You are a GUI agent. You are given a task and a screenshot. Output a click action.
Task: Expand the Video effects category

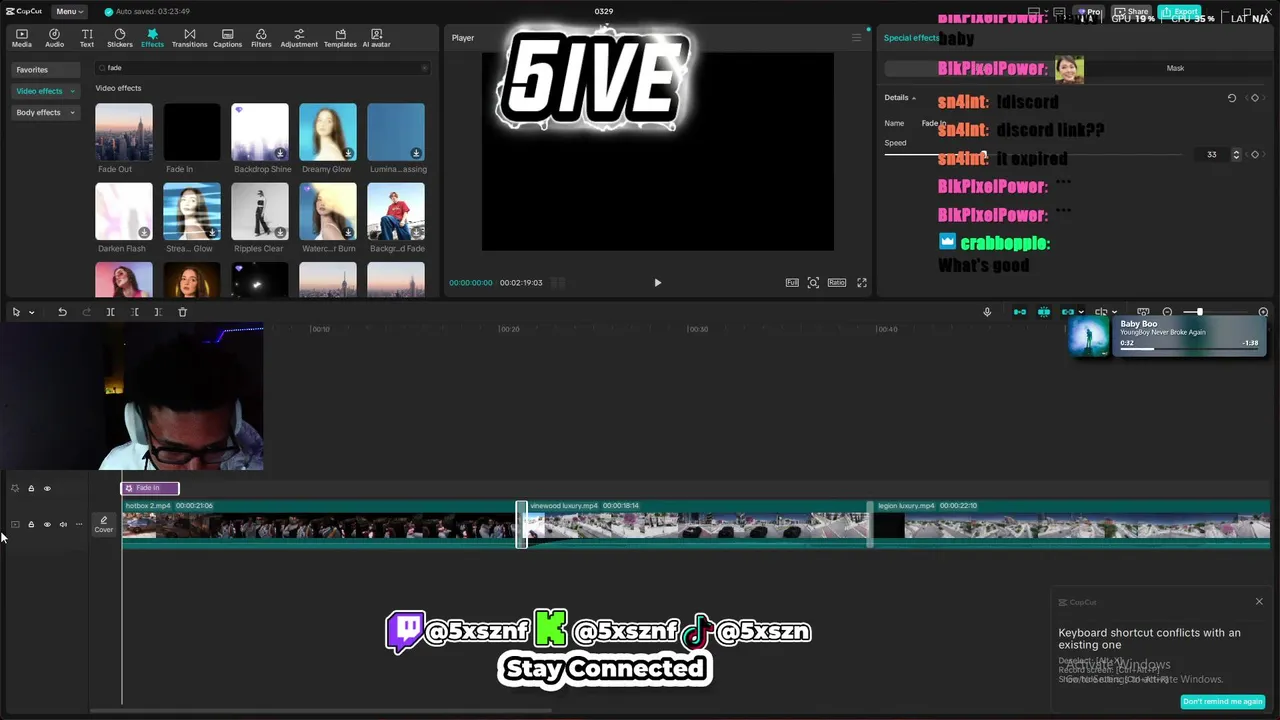coord(45,91)
